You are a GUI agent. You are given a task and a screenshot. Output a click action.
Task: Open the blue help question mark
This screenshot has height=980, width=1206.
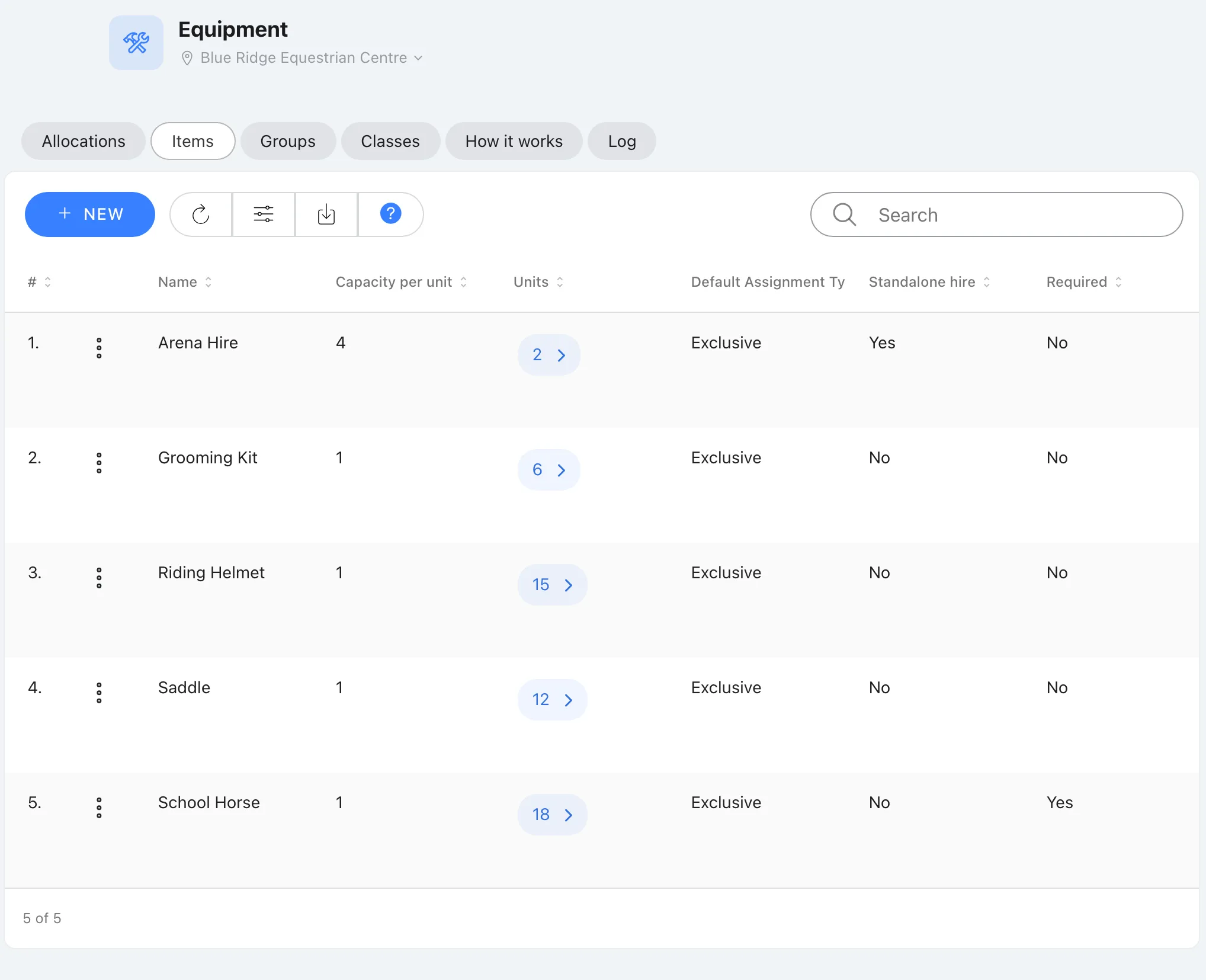(x=390, y=214)
